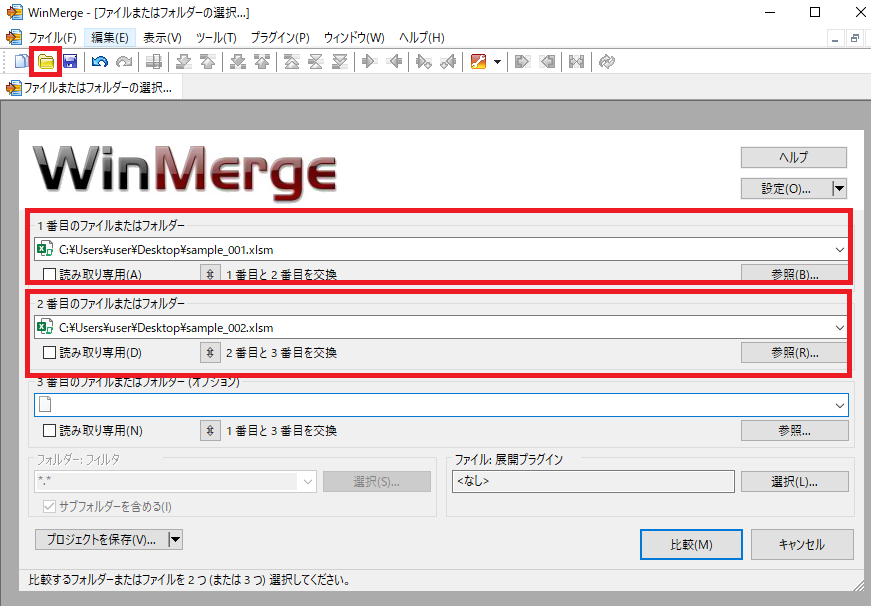The height and width of the screenshot is (606, 871).
Task: Toggle サブフォルダーを含める(I) checkbox
Action: coord(49,507)
